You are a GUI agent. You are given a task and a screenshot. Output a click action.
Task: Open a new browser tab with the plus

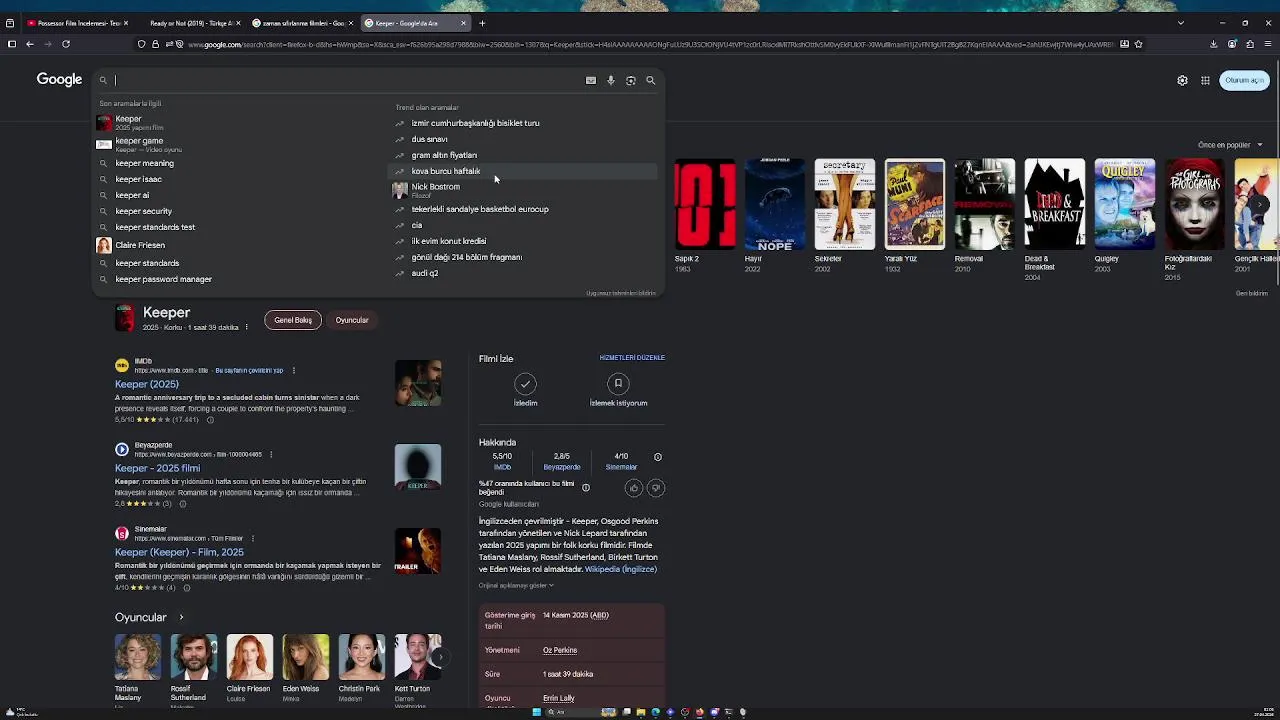click(482, 23)
